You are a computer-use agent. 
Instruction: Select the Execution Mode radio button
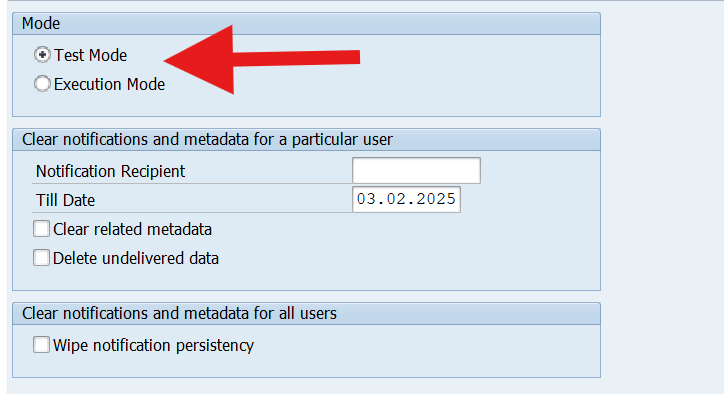pyautogui.click(x=42, y=84)
